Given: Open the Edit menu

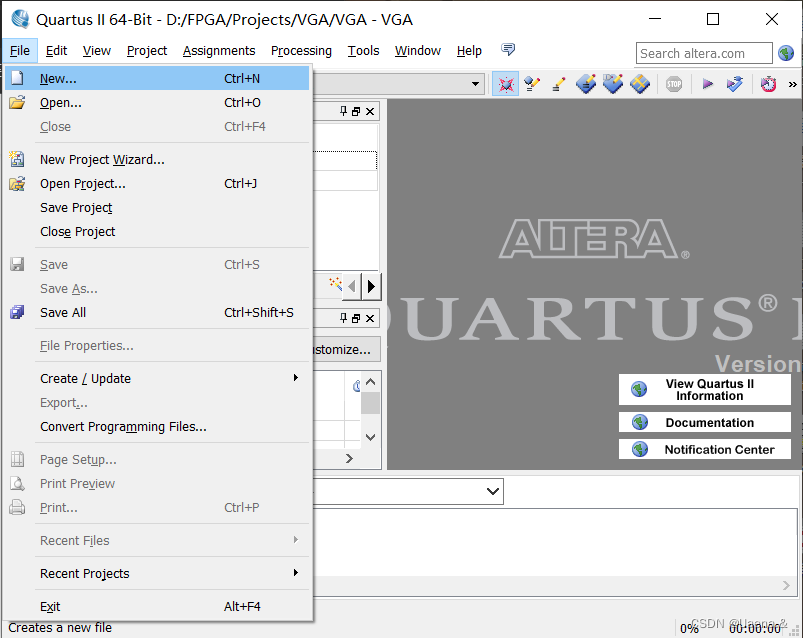Looking at the screenshot, I should pos(56,51).
